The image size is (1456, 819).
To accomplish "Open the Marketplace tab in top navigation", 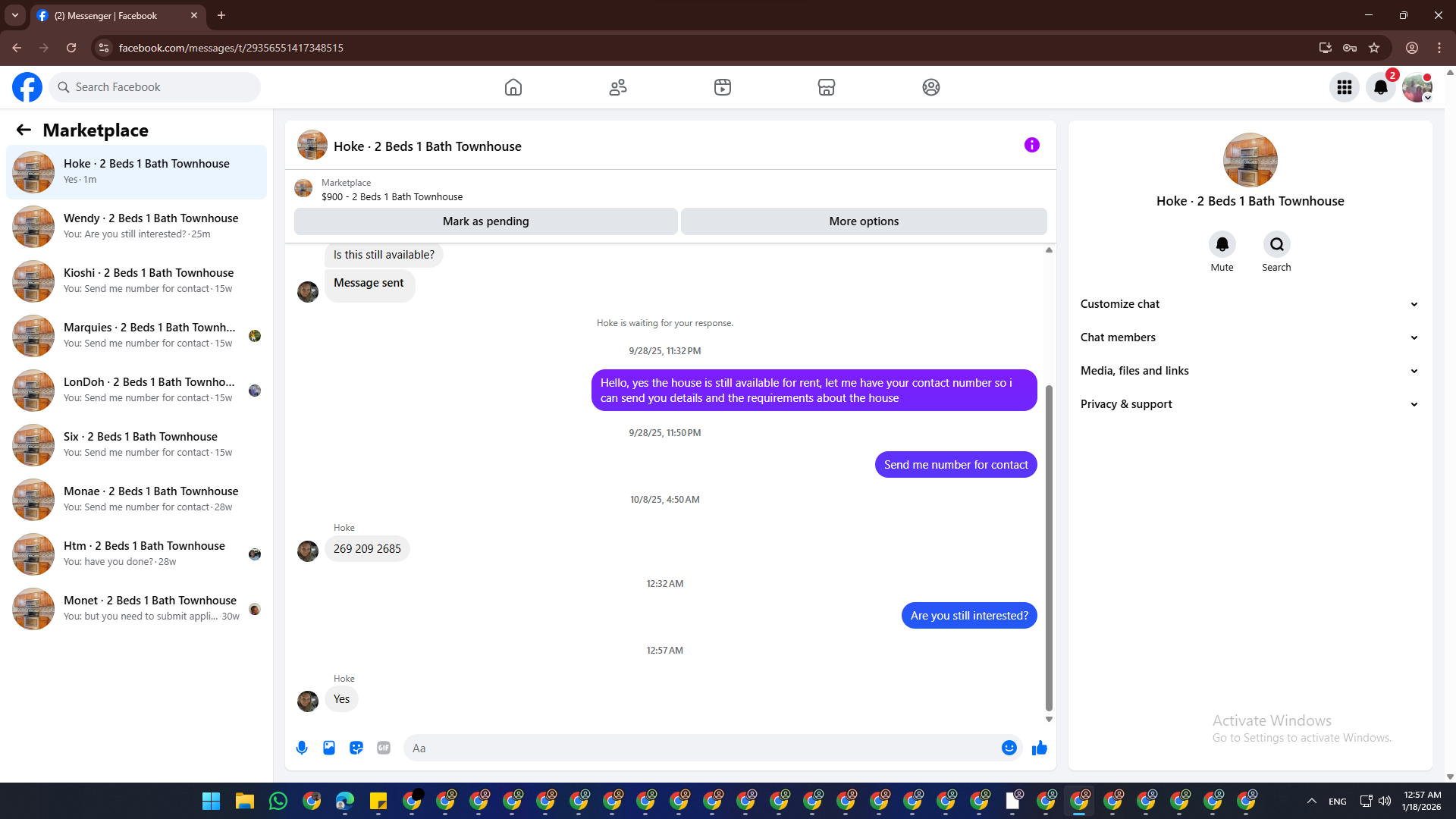I will tap(827, 87).
